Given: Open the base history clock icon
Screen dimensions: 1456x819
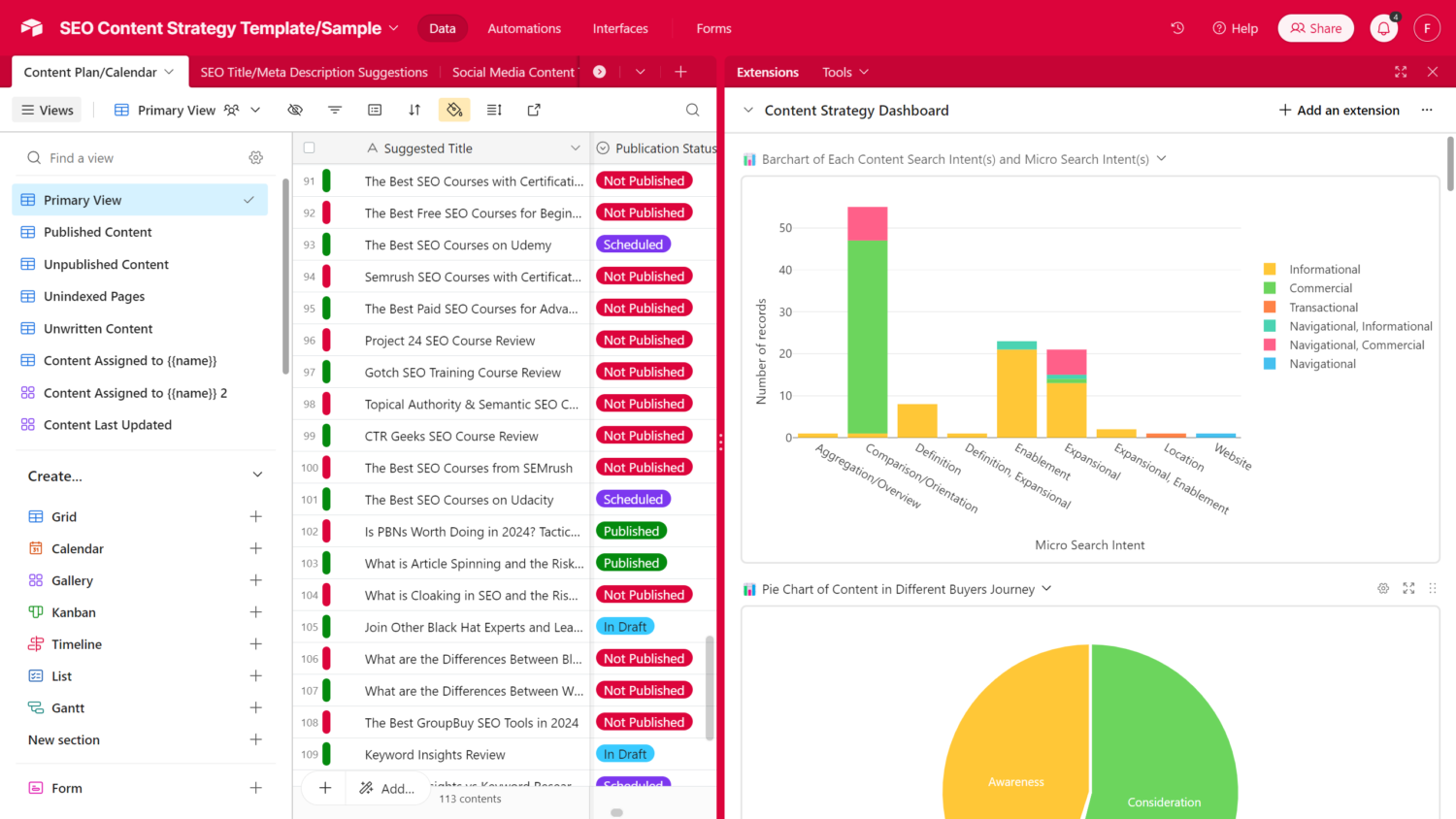Looking at the screenshot, I should coord(1177,28).
